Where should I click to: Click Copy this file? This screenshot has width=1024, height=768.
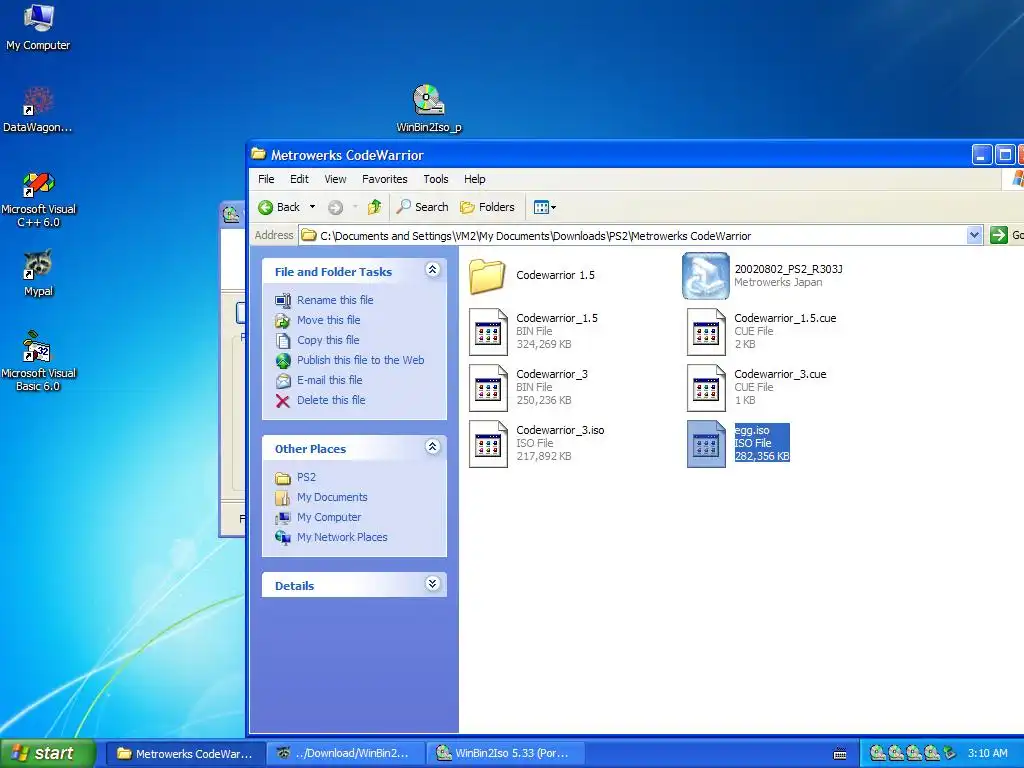tap(328, 340)
